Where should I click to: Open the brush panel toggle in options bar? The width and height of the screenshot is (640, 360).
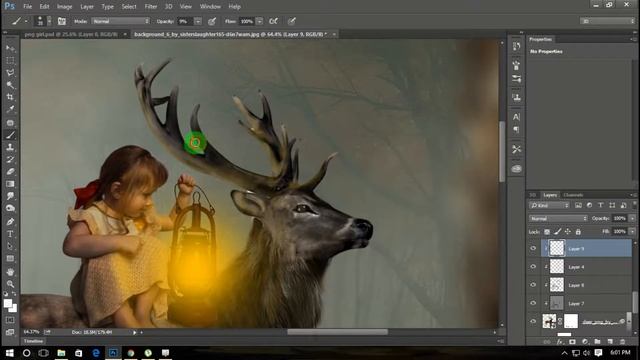pos(62,21)
